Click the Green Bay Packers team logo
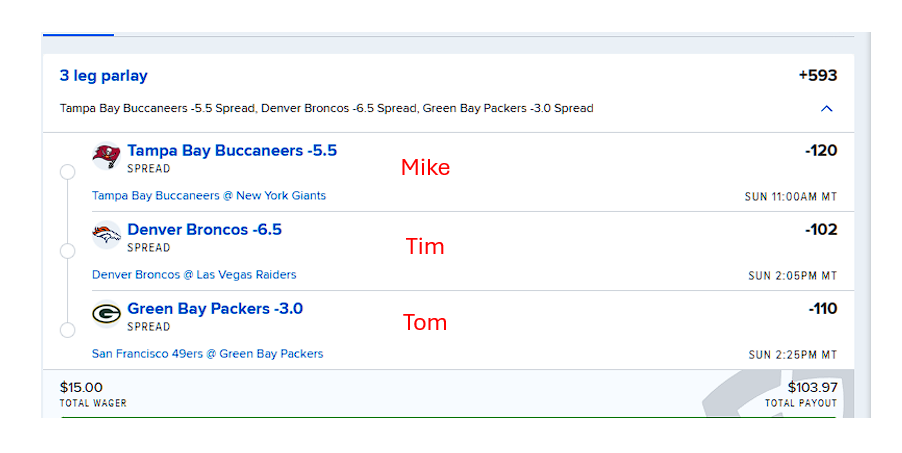The width and height of the screenshot is (902, 453). [x=106, y=314]
